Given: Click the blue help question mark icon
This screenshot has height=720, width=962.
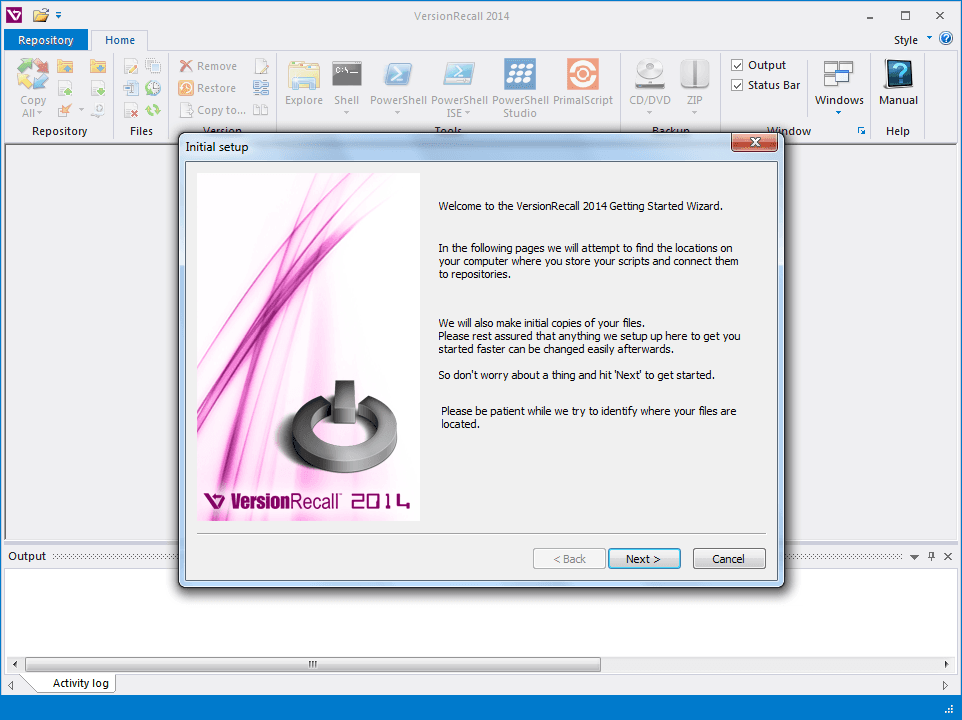Looking at the screenshot, I should (x=946, y=39).
